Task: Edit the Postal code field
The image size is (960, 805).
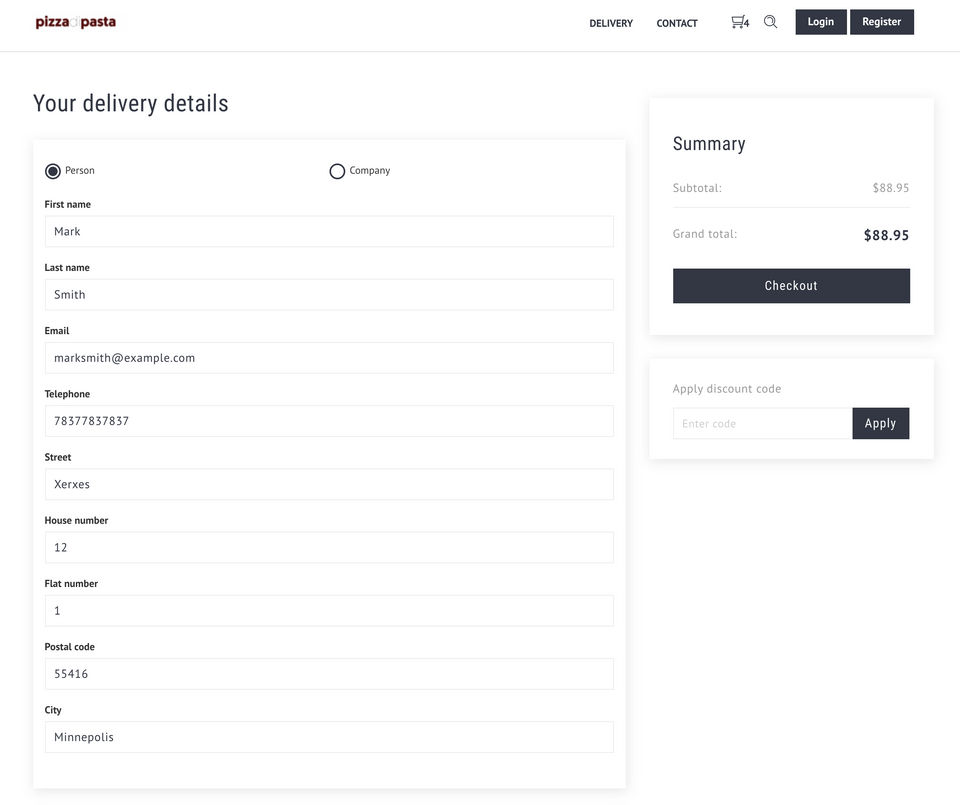Action: click(329, 674)
